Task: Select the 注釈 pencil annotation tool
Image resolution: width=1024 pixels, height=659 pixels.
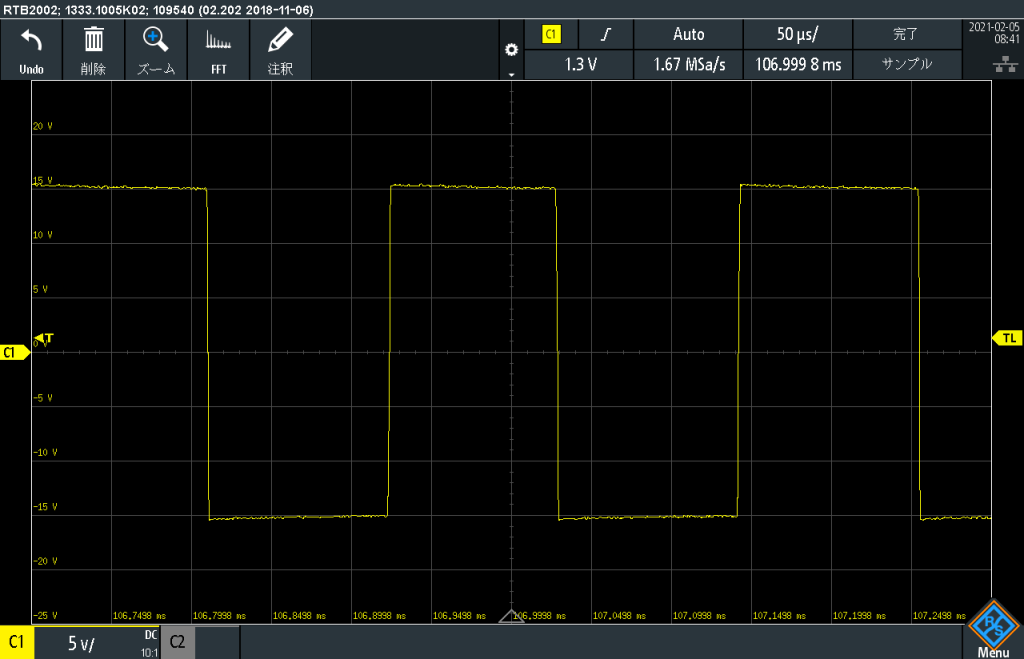Action: pyautogui.click(x=280, y=42)
